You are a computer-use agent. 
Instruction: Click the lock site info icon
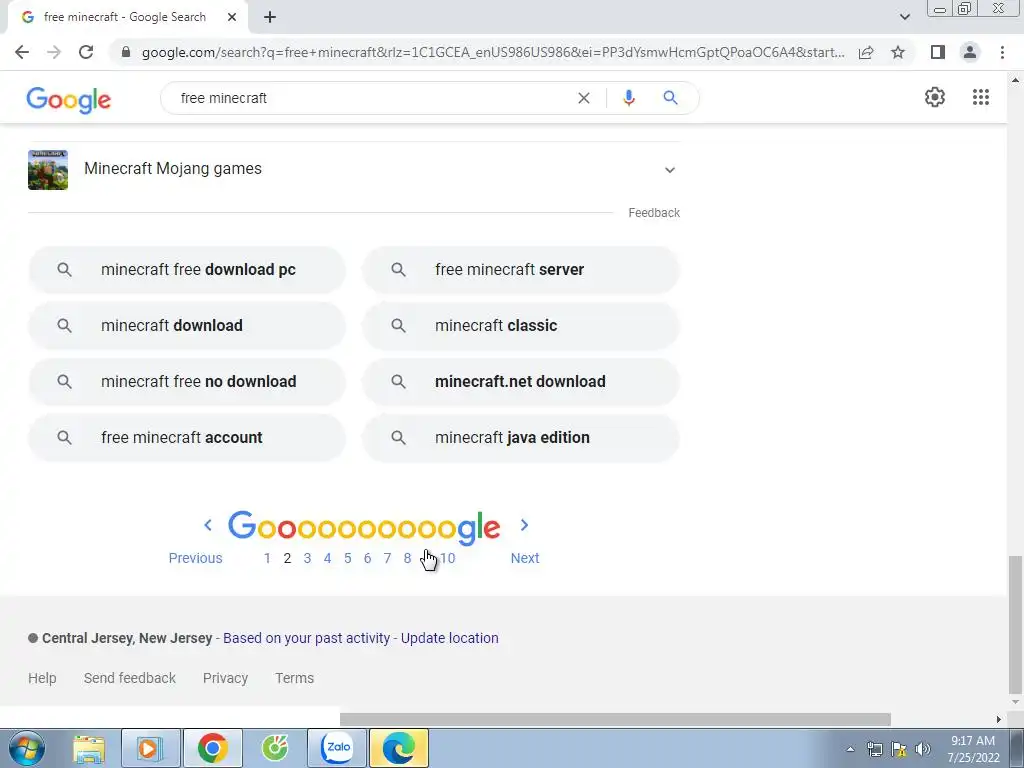(126, 52)
